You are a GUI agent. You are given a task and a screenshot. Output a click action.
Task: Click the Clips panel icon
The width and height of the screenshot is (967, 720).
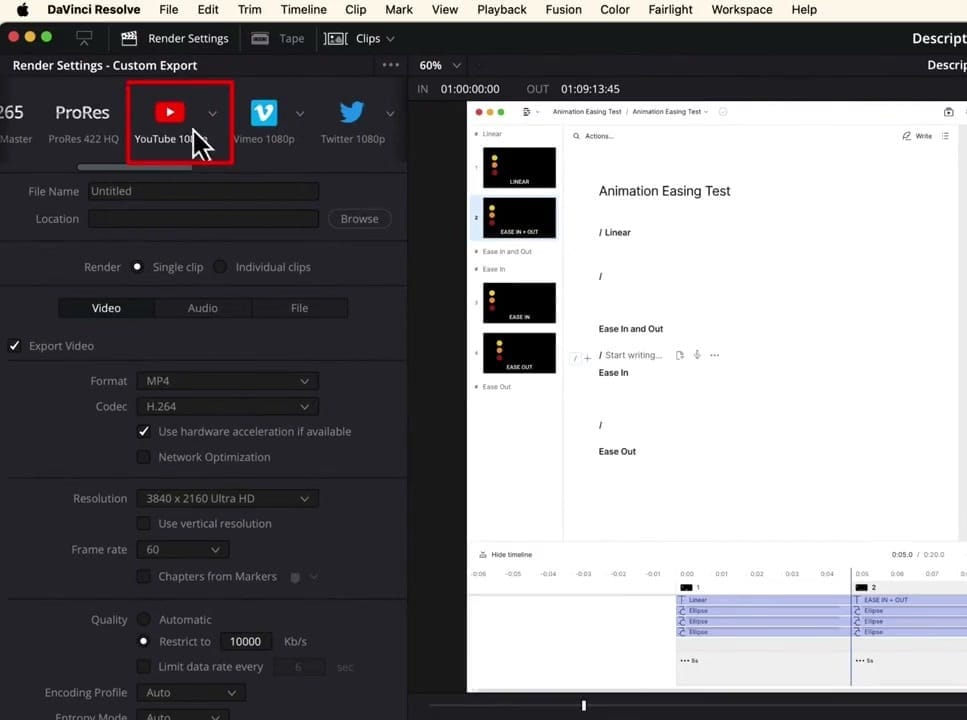[335, 38]
